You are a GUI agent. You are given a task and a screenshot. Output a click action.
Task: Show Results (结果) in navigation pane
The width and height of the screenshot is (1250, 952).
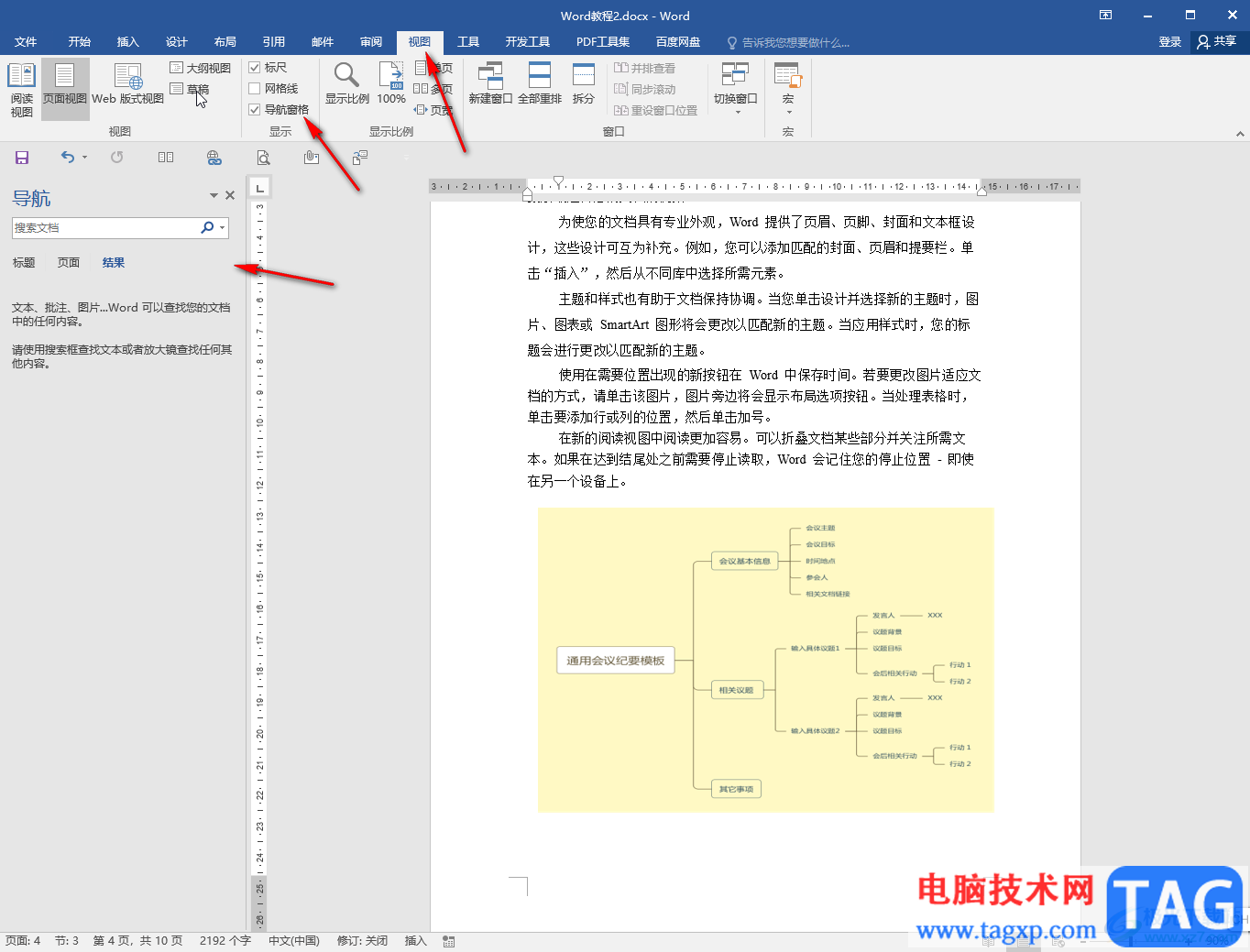click(114, 263)
